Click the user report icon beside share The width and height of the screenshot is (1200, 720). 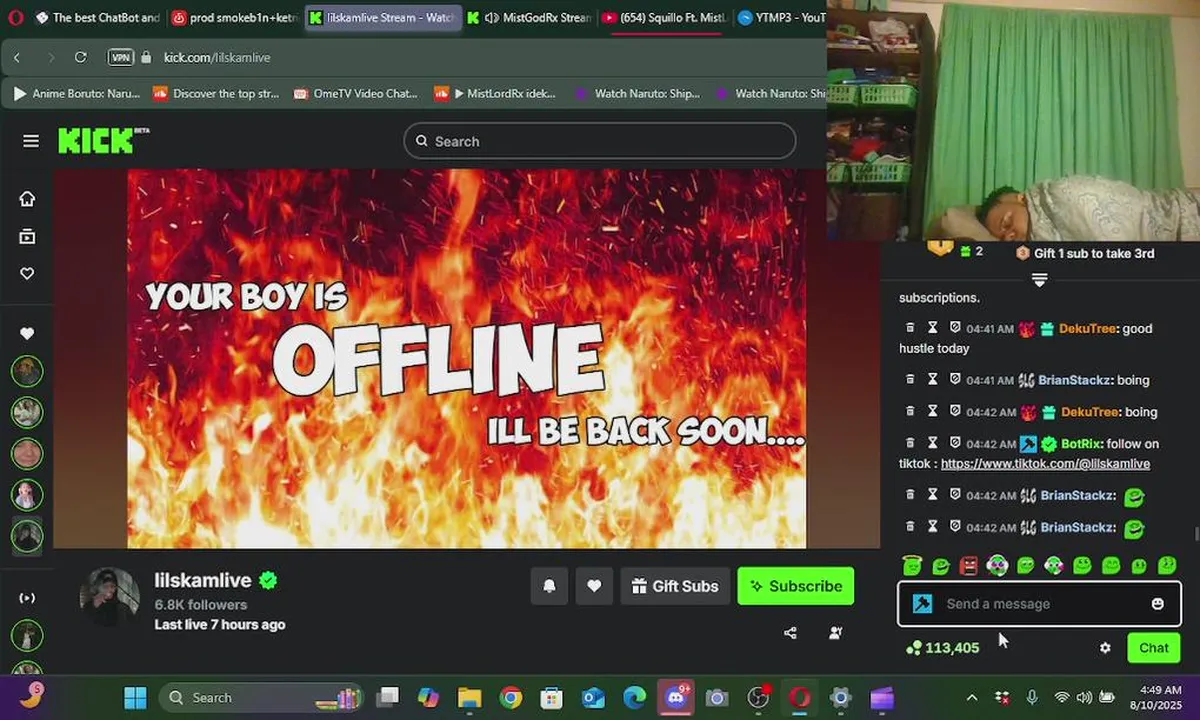point(835,633)
